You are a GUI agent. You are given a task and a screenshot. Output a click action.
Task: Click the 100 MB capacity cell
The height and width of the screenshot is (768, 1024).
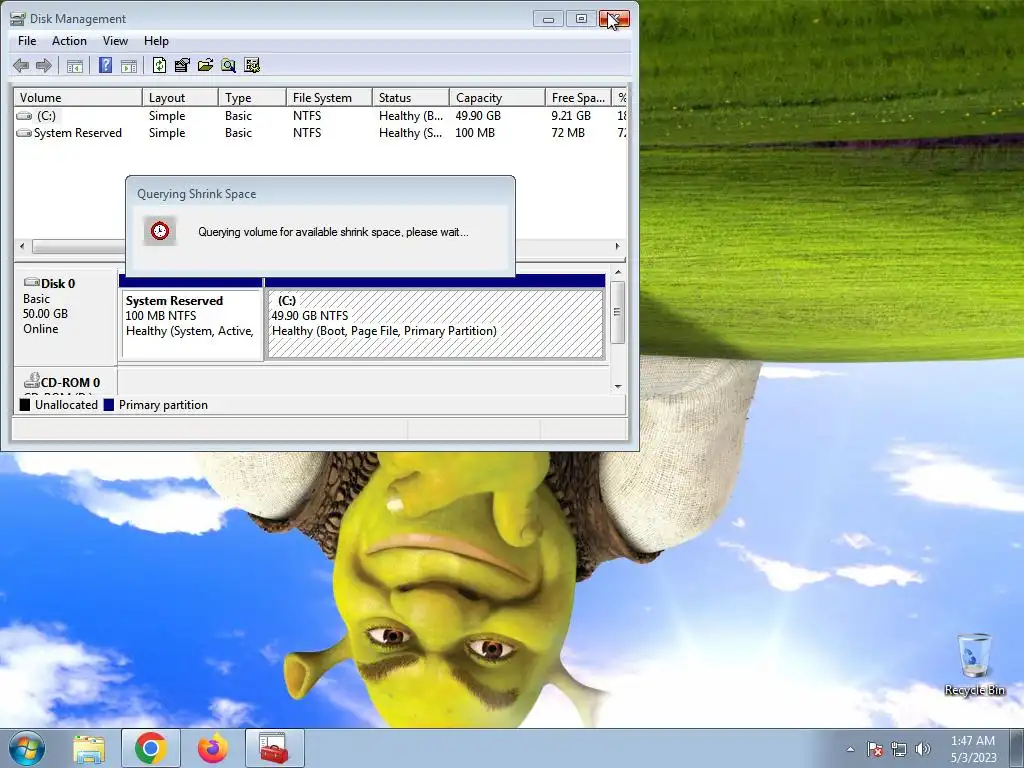pyautogui.click(x=475, y=133)
